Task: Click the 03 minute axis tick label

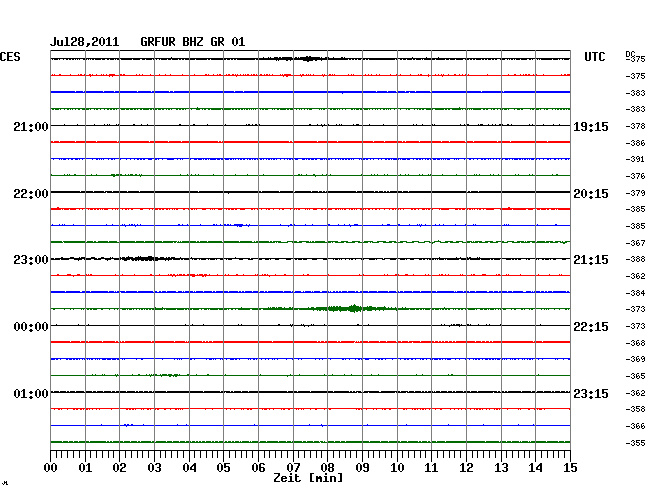Action: click(154, 468)
